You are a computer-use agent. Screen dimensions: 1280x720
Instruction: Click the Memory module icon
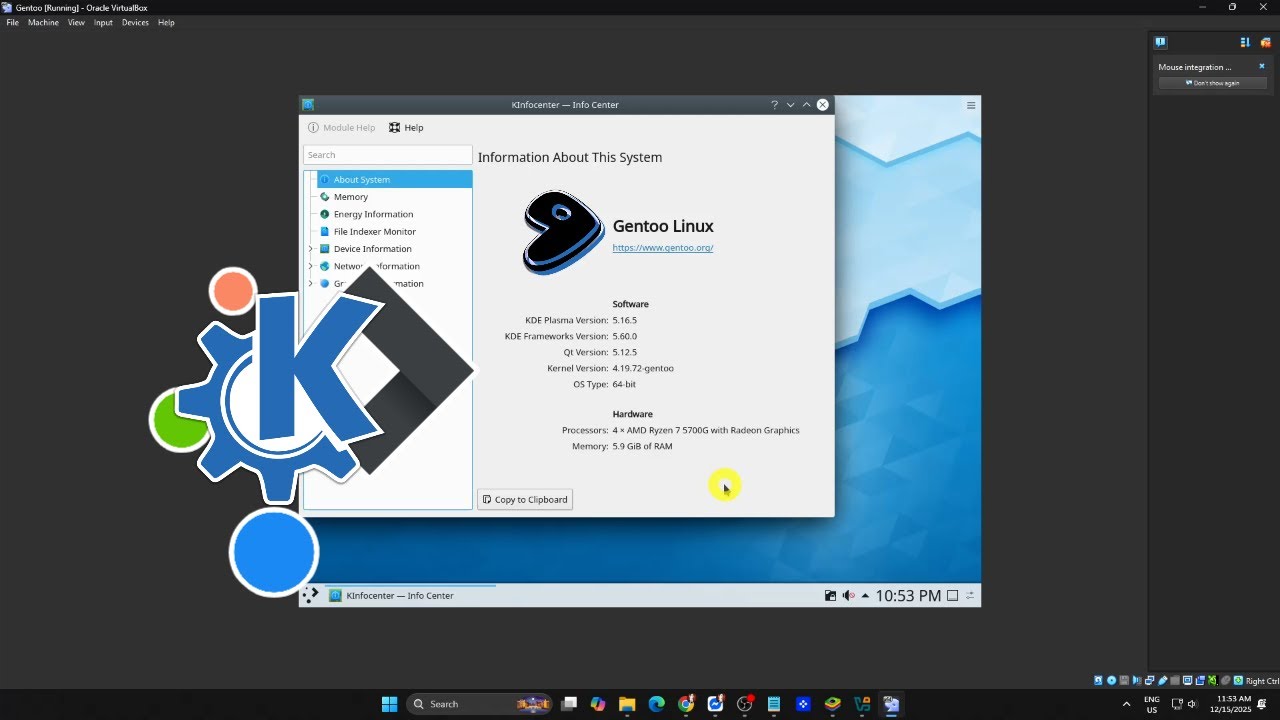tap(325, 197)
